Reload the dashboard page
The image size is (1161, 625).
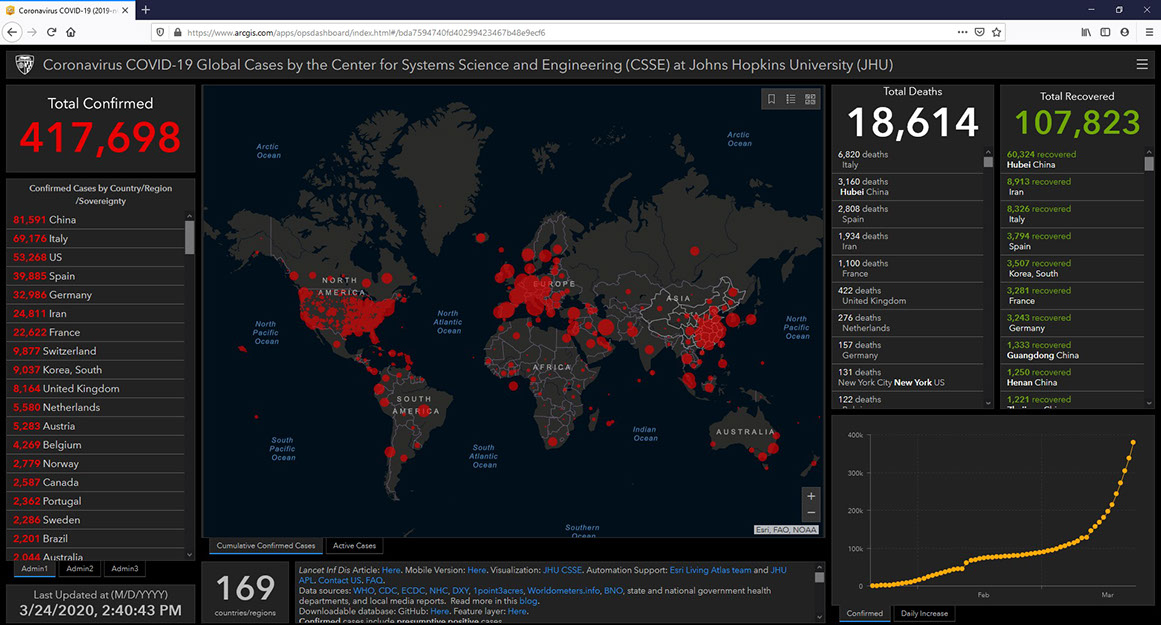point(51,32)
